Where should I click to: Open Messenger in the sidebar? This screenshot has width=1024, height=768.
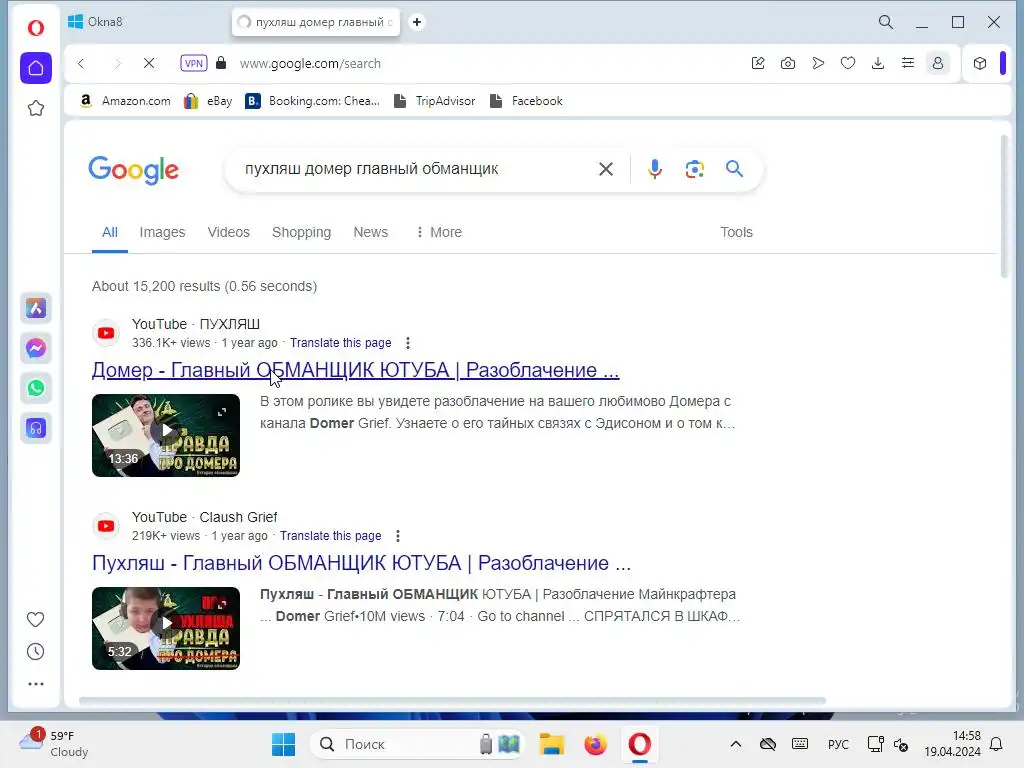(36, 348)
